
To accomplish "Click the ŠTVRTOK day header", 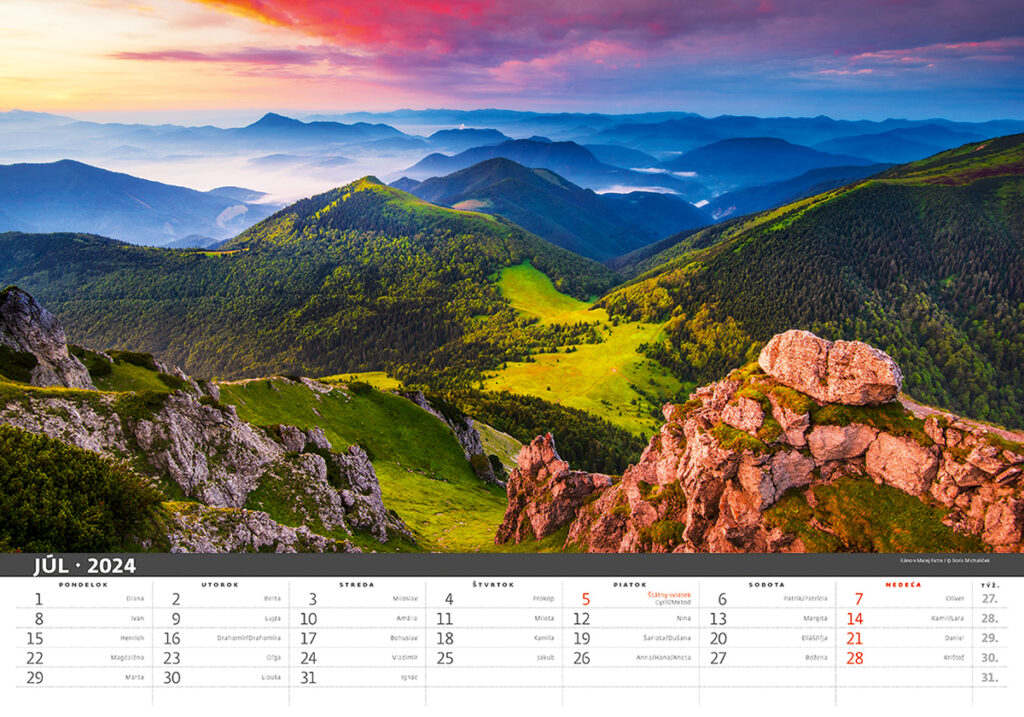I will pyautogui.click(x=493, y=584).
